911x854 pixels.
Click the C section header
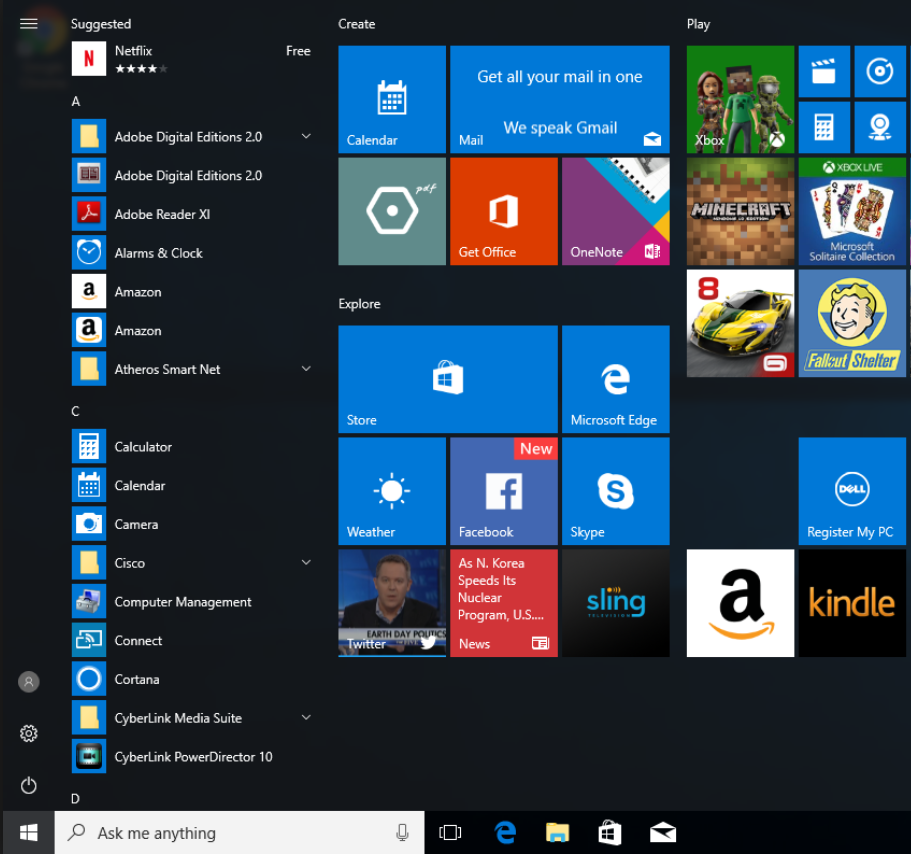75,411
